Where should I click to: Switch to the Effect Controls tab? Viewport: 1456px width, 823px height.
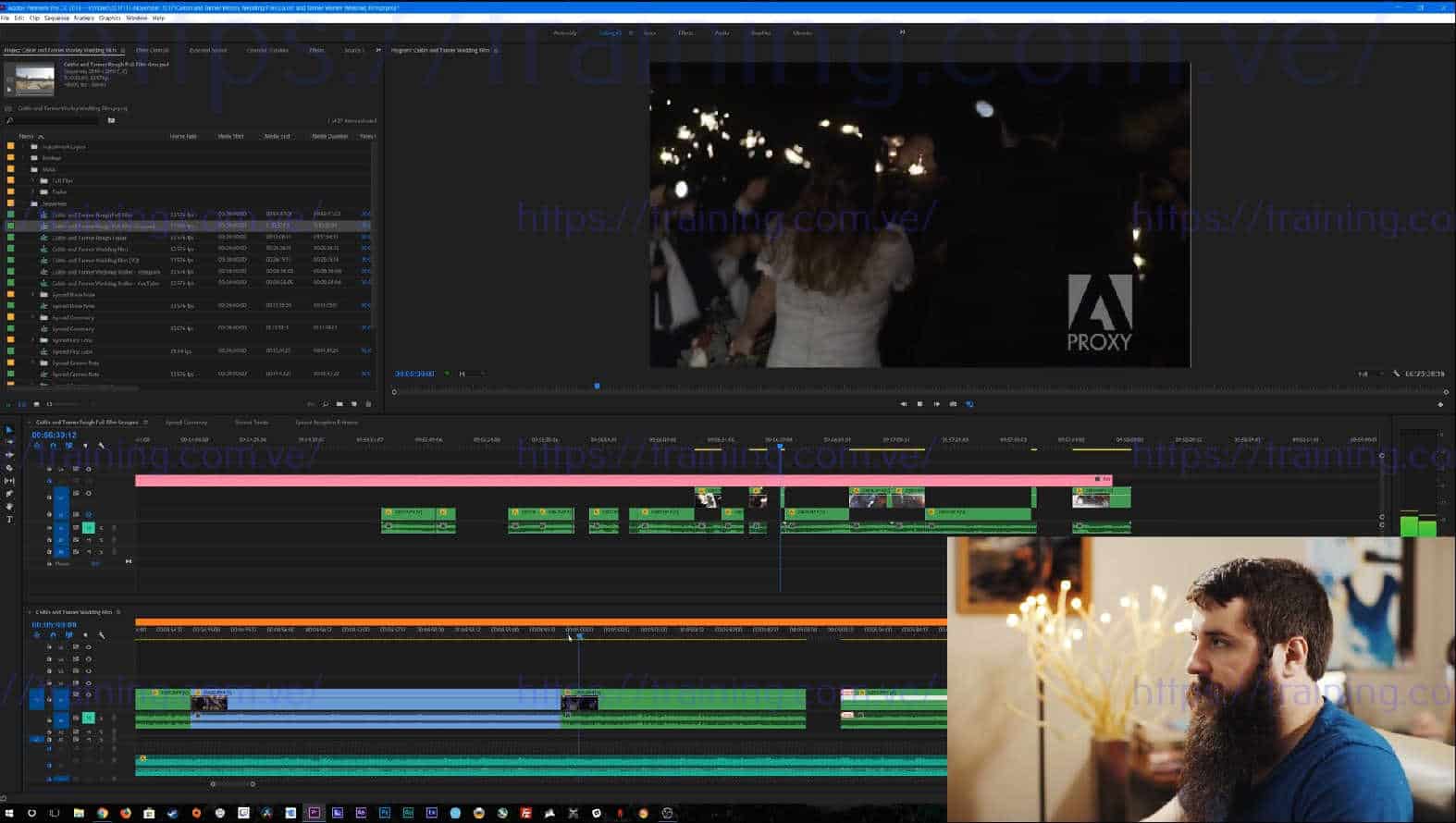point(153,50)
